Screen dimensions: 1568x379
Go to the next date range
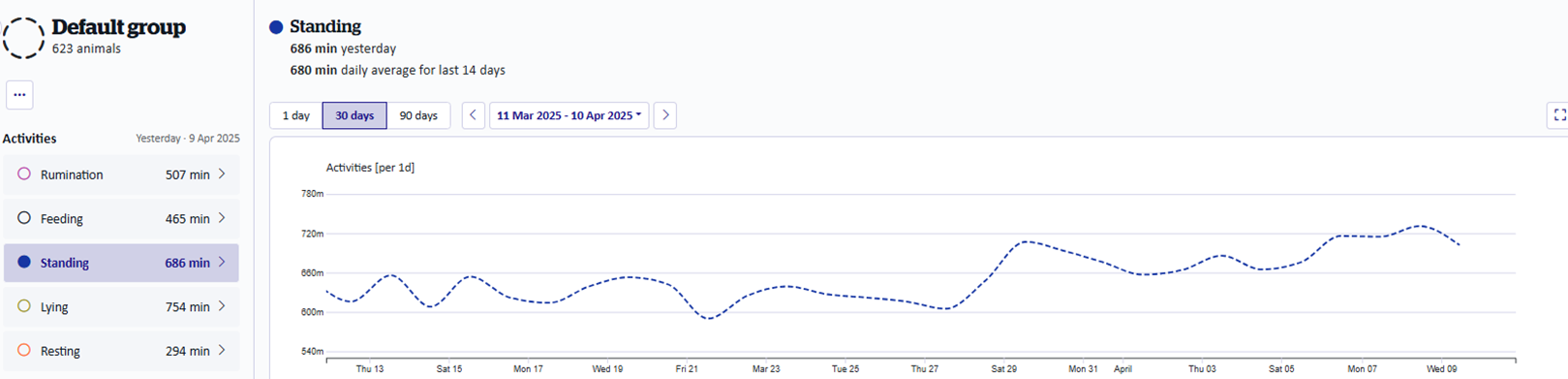coord(664,115)
